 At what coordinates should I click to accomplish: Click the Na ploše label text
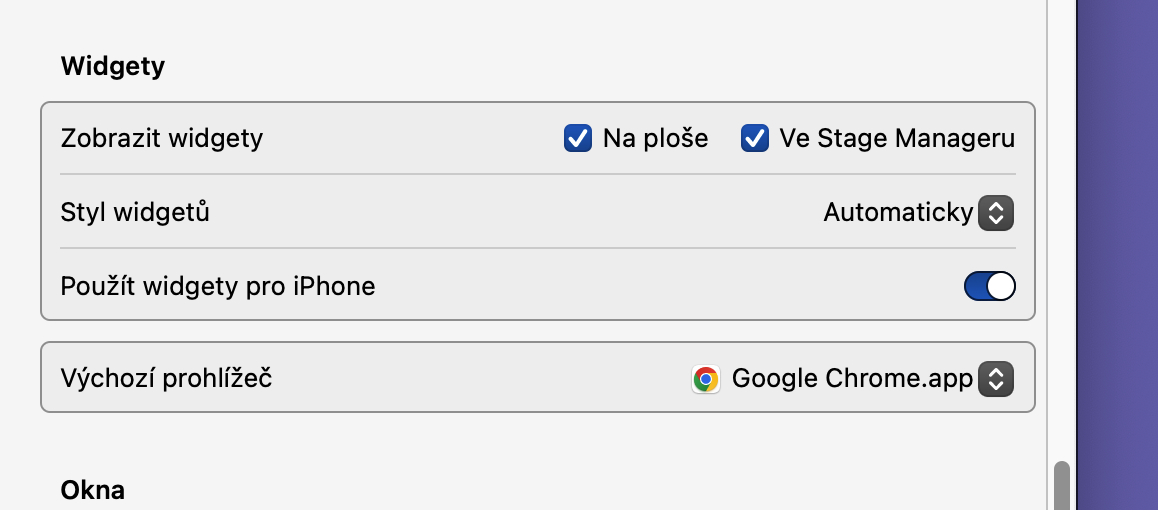click(655, 138)
